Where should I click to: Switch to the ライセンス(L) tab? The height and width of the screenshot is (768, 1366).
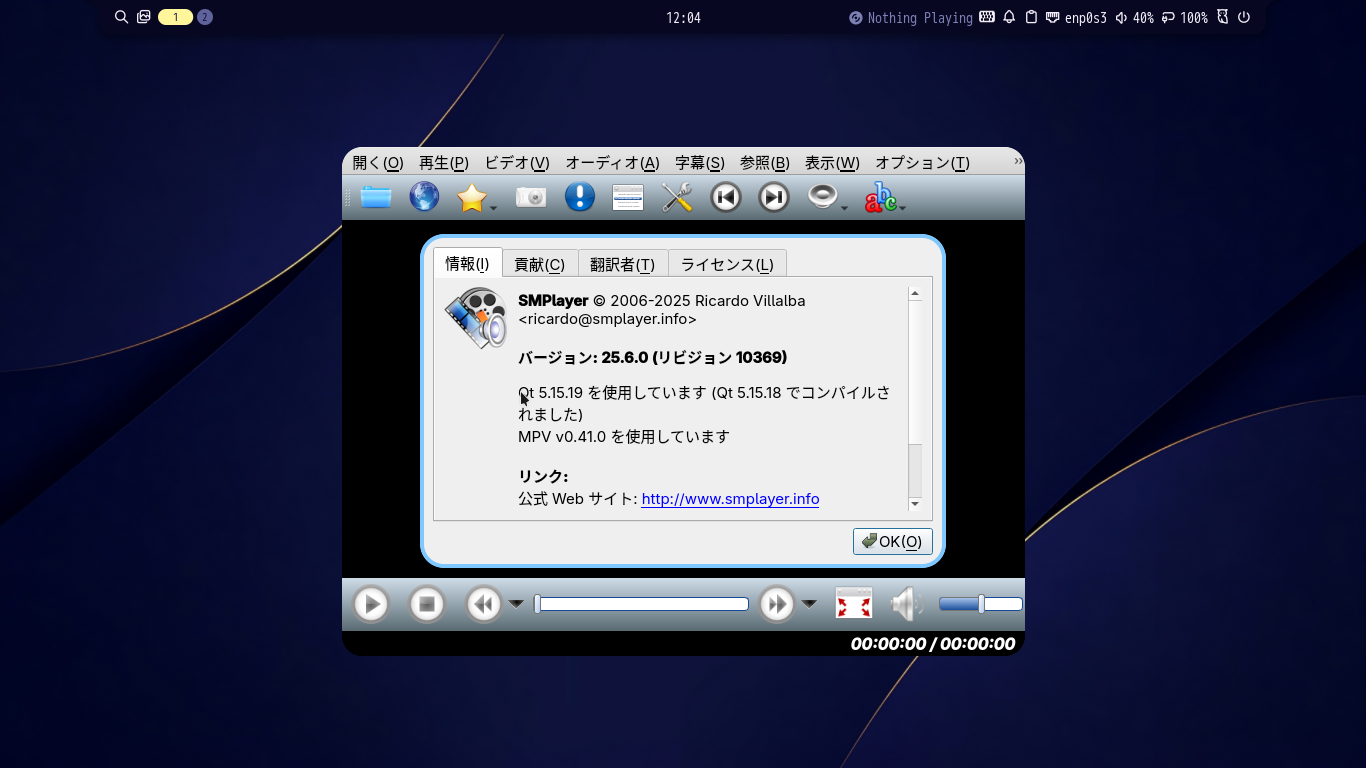[727, 264]
